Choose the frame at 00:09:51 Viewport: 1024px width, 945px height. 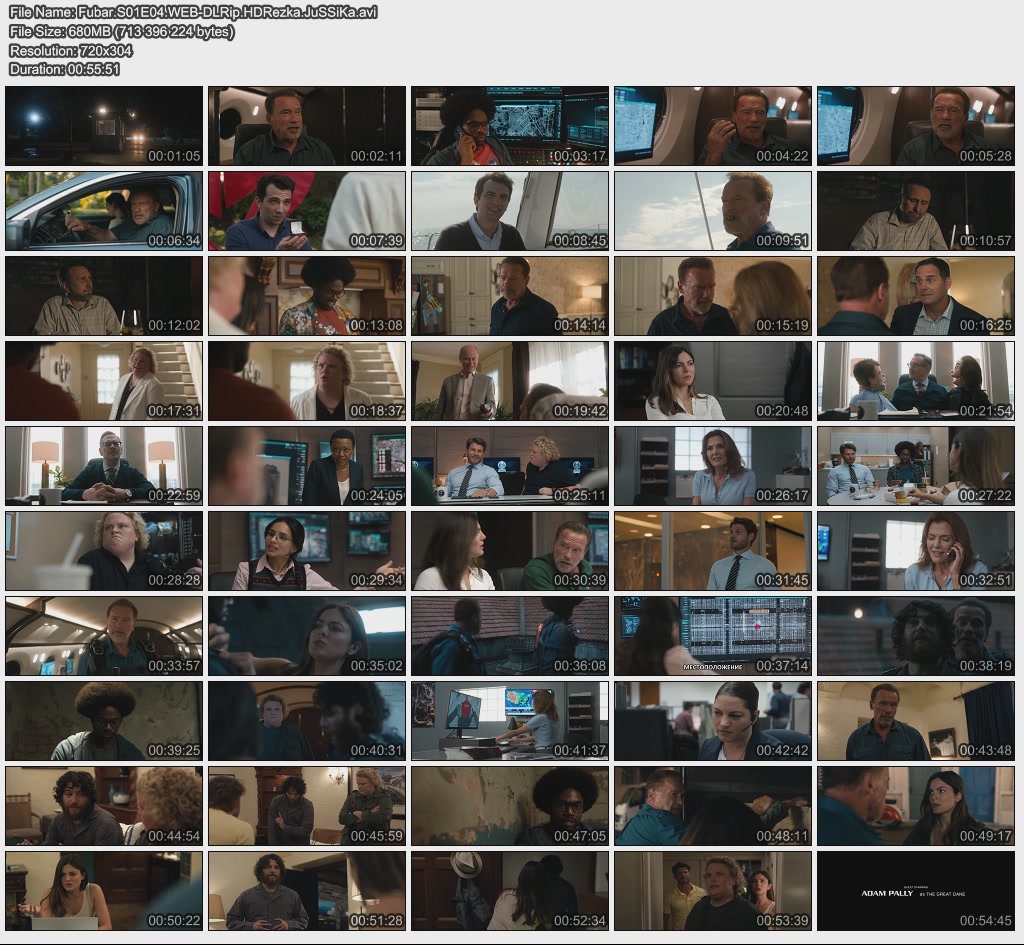pyautogui.click(x=712, y=211)
